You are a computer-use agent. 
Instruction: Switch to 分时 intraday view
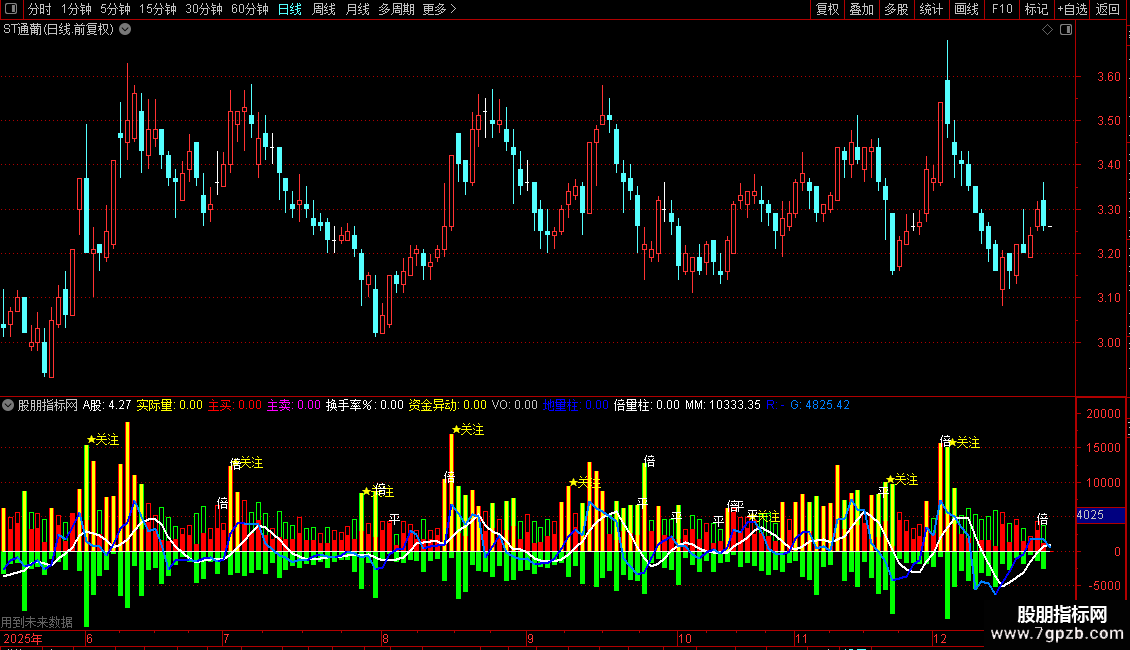(40, 9)
